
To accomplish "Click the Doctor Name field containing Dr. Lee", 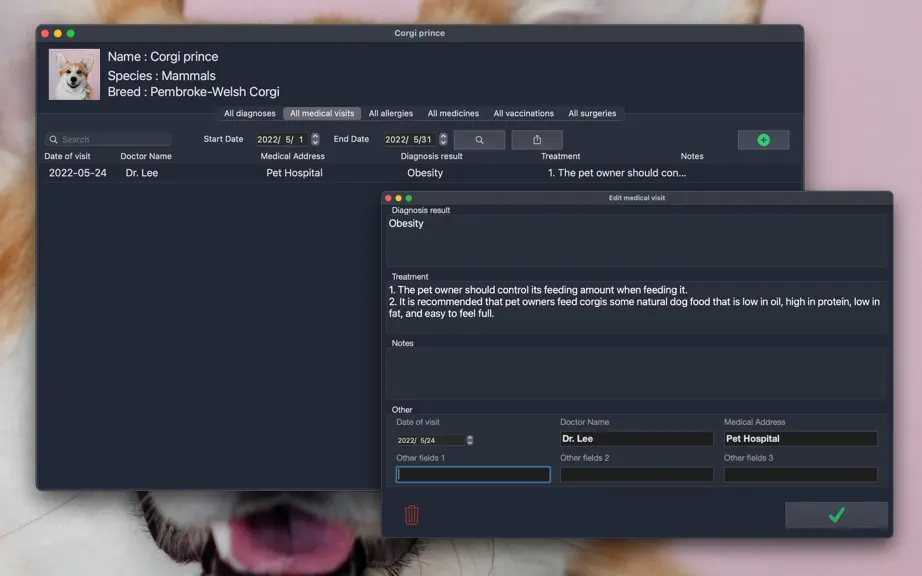I will [636, 438].
